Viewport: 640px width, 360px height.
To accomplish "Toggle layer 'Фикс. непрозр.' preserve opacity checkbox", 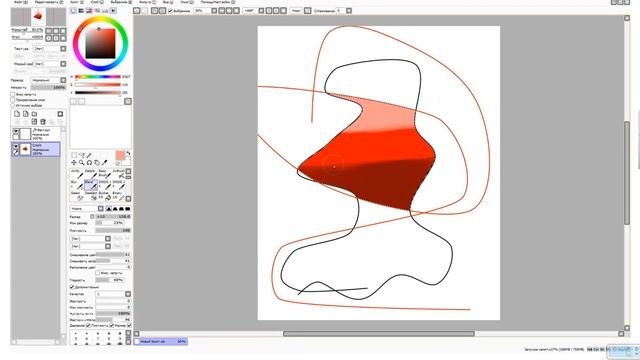I will click(13, 94).
